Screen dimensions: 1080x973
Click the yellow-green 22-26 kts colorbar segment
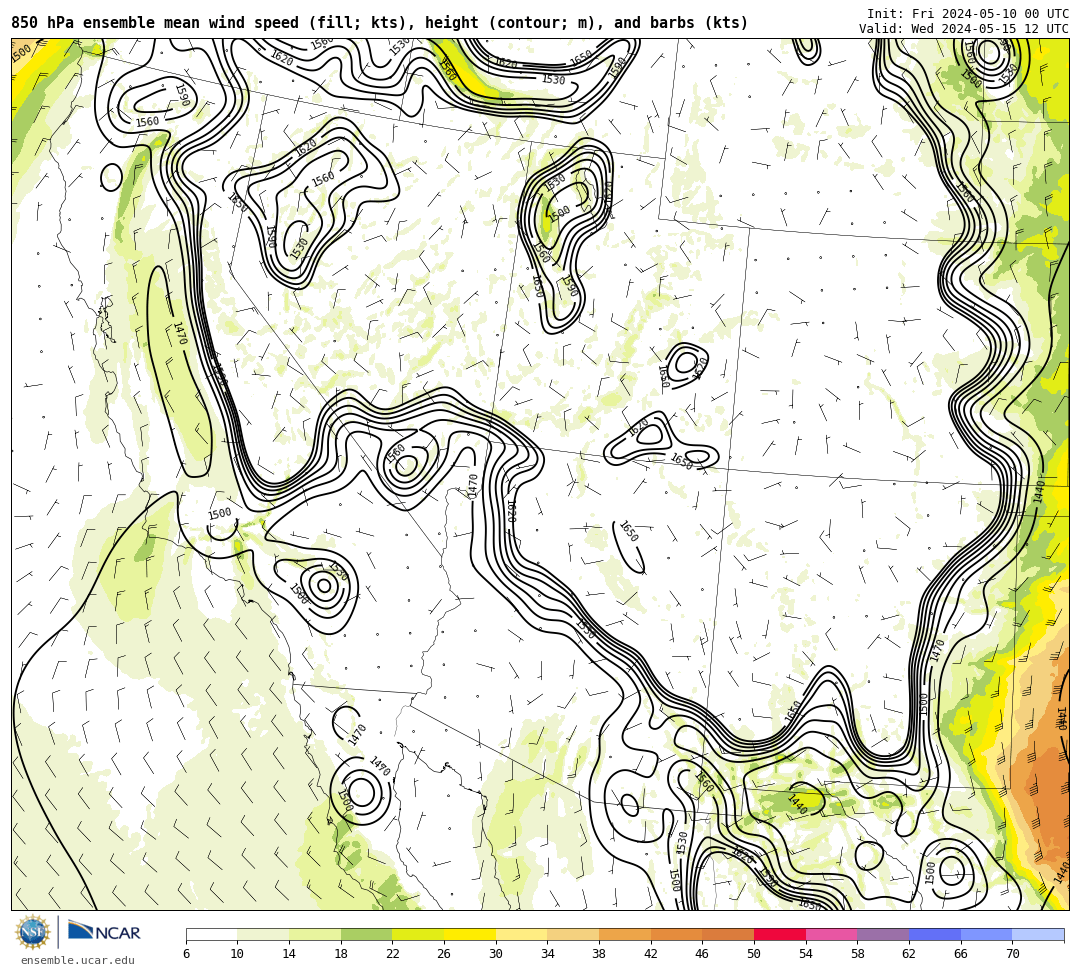418,935
